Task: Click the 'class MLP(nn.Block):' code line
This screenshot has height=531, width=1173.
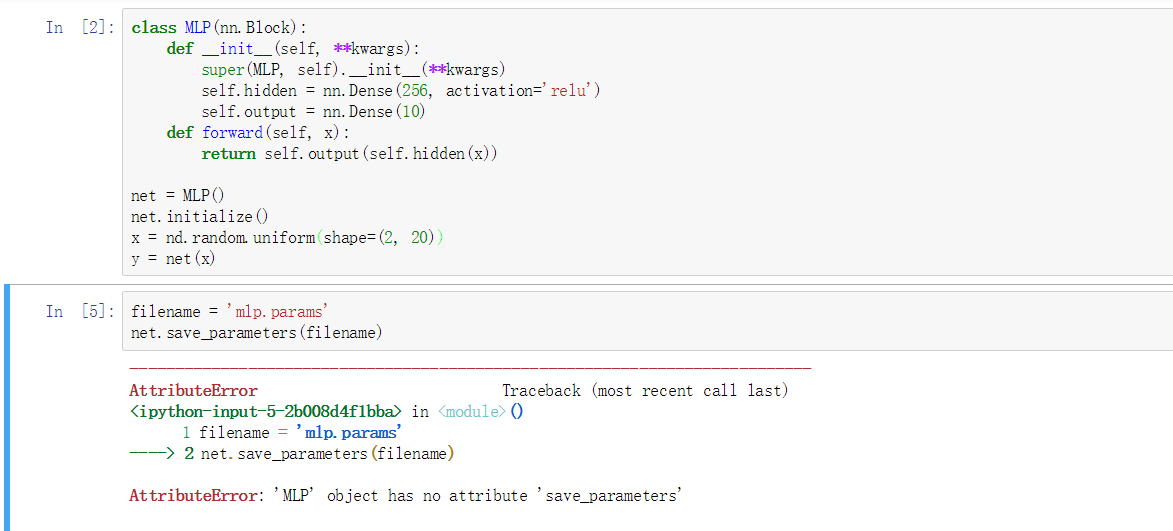Action: click(219, 28)
